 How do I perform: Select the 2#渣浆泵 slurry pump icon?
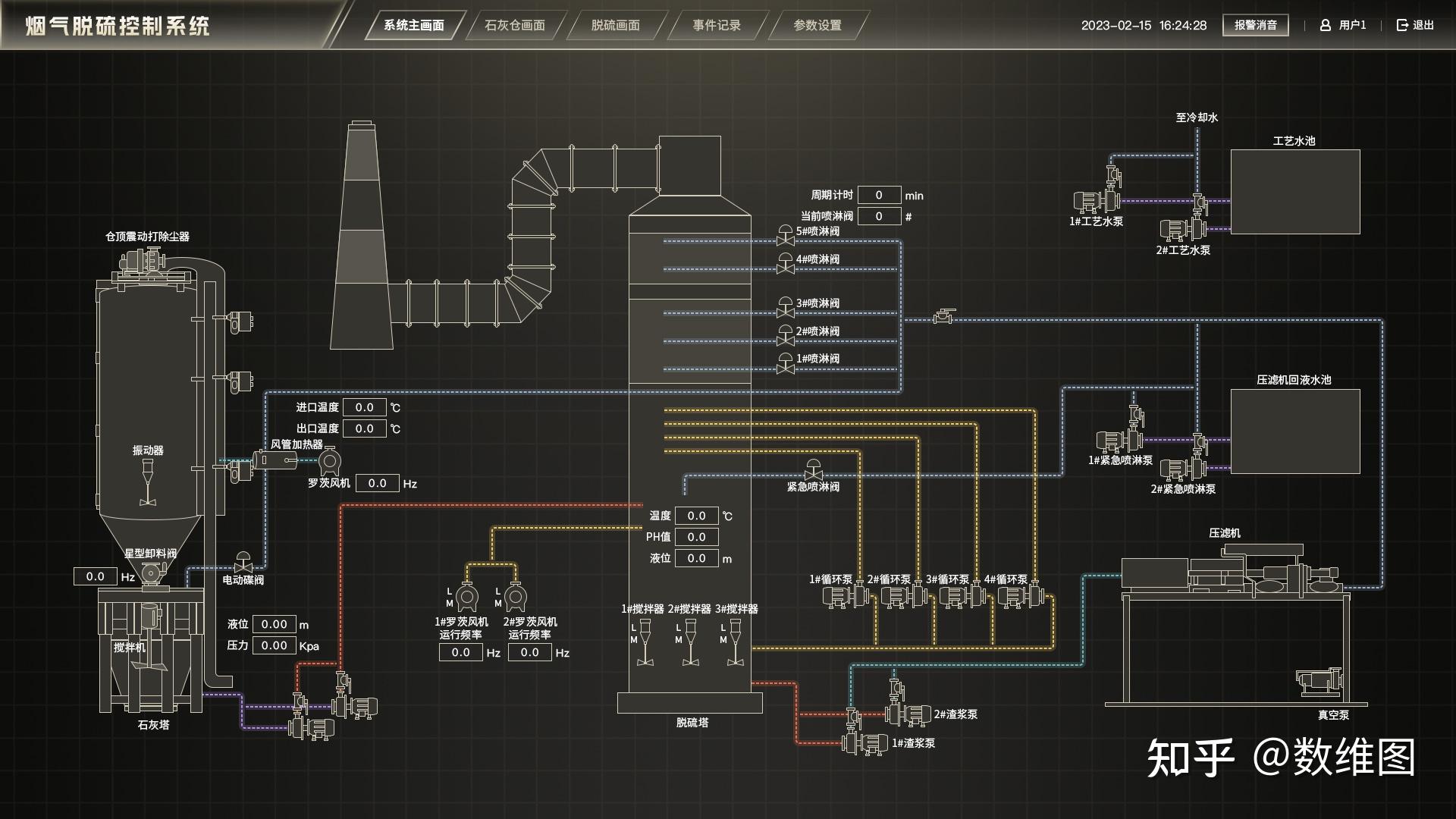point(908,714)
